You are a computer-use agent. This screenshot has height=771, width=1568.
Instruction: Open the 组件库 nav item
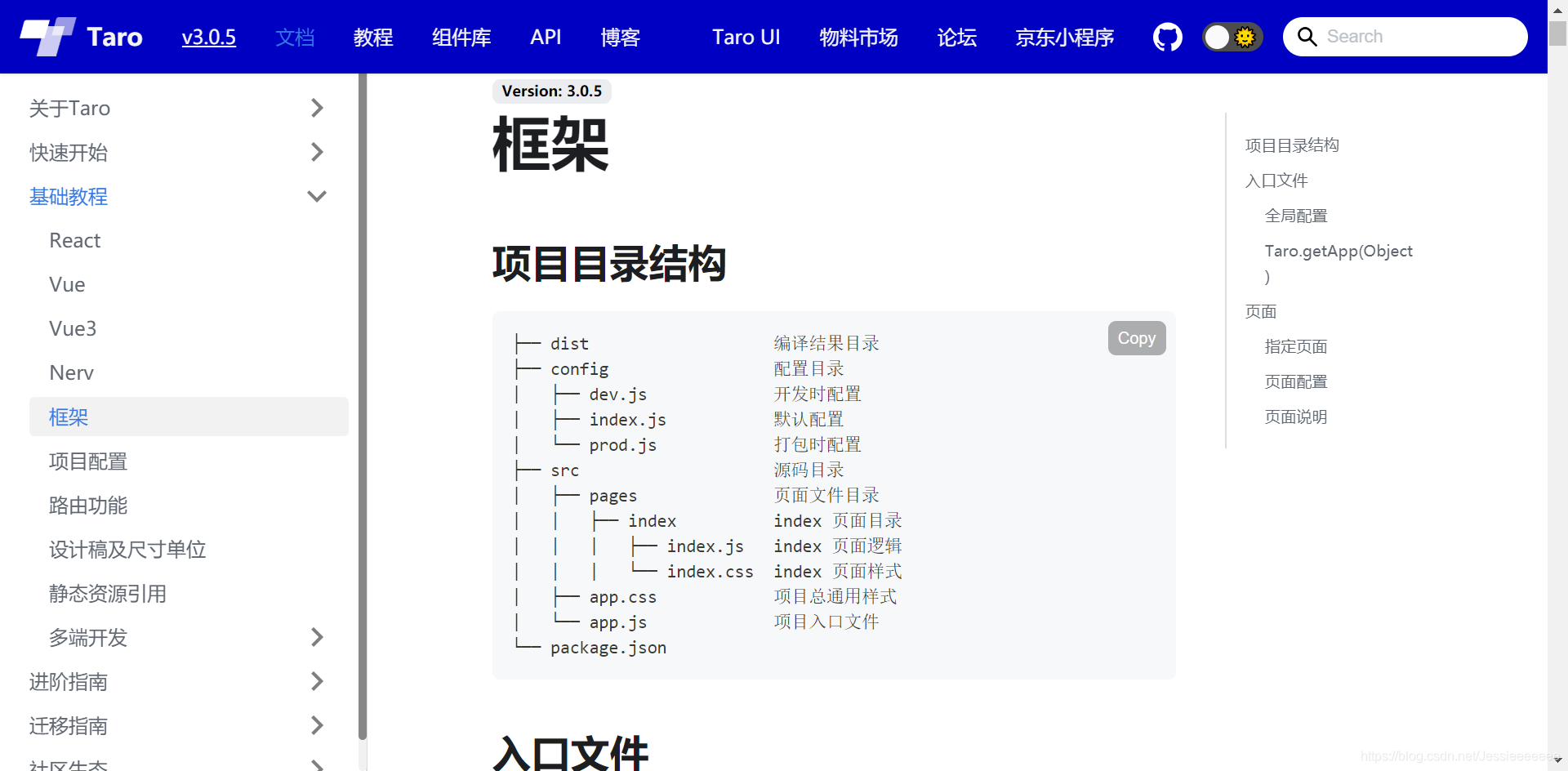coord(461,37)
